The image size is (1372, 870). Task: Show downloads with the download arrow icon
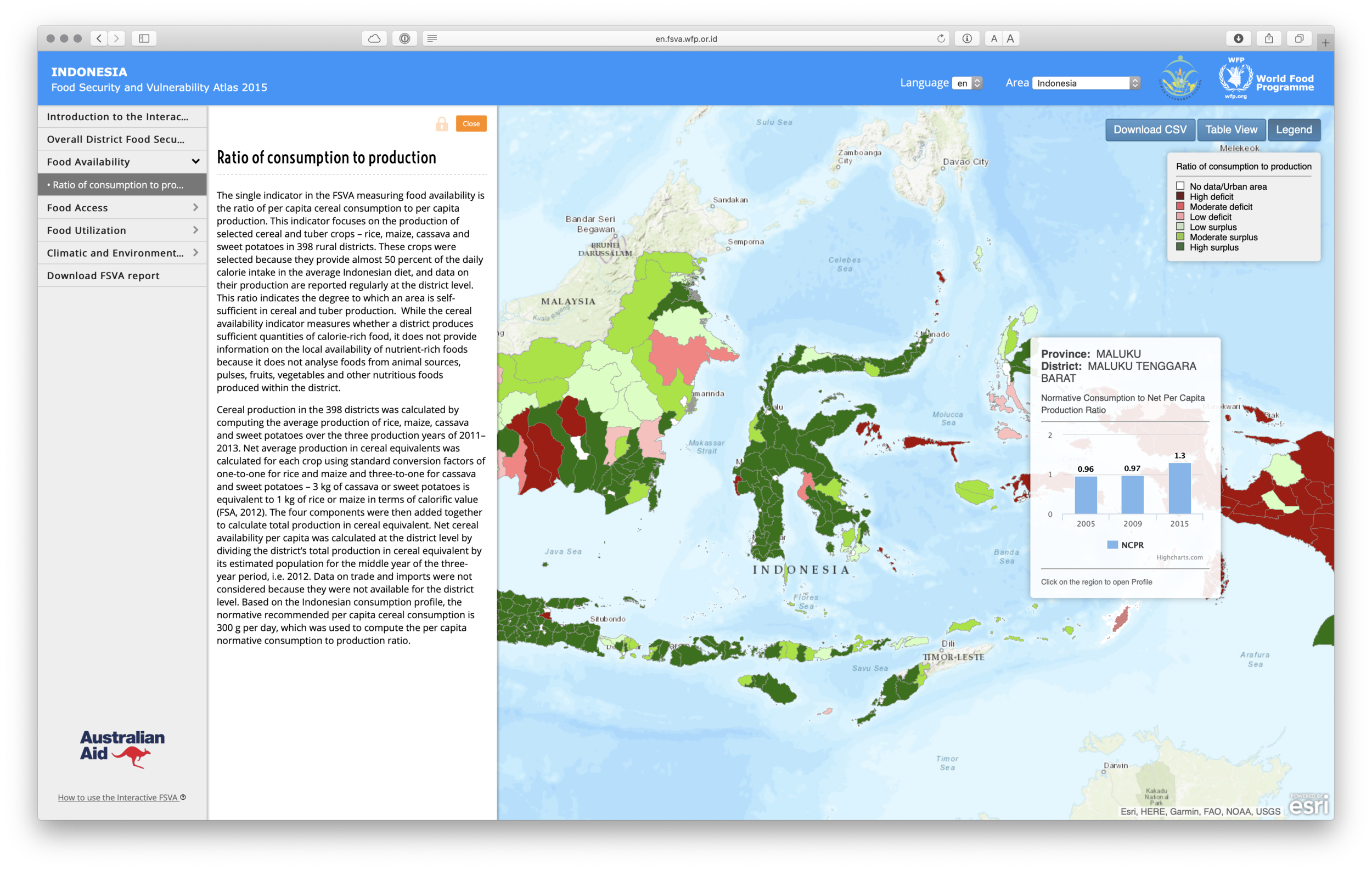coord(1238,38)
